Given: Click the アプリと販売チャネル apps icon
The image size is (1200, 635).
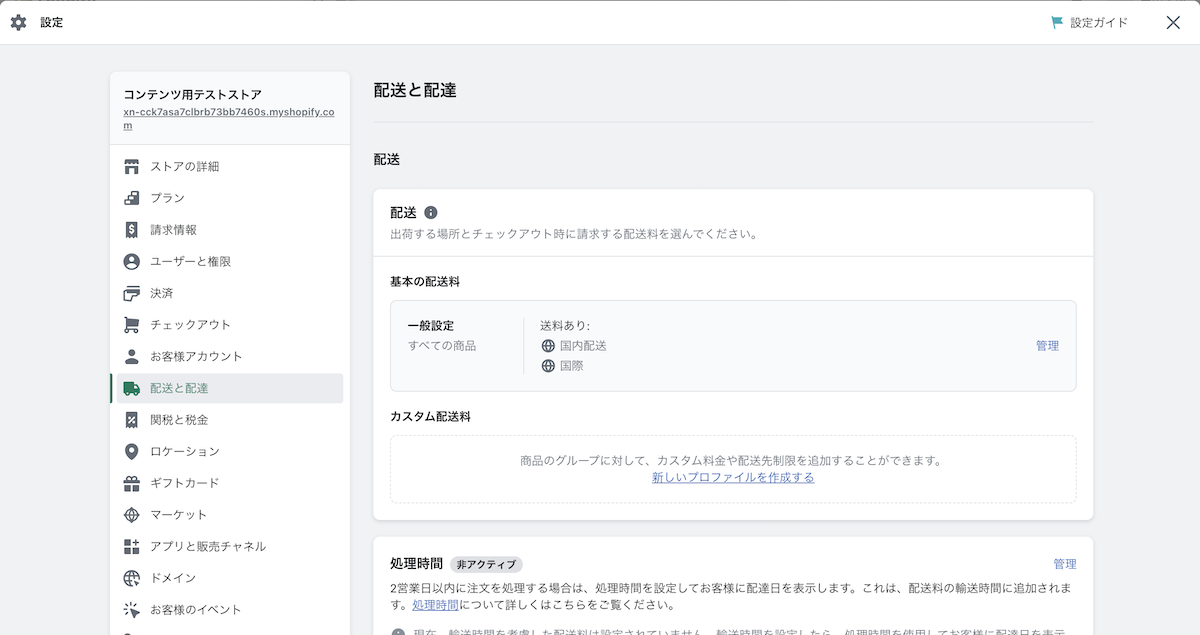Looking at the screenshot, I should coord(131,546).
